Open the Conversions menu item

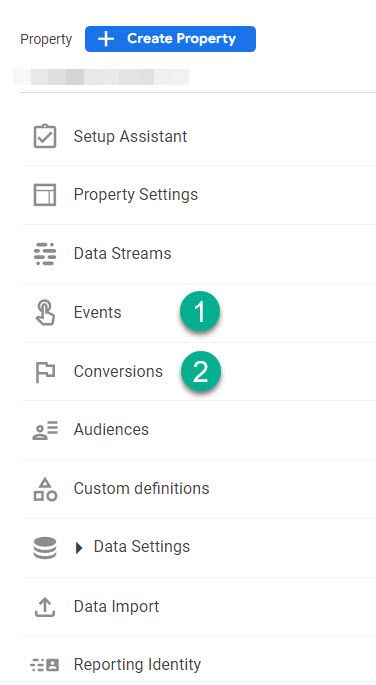click(x=118, y=372)
